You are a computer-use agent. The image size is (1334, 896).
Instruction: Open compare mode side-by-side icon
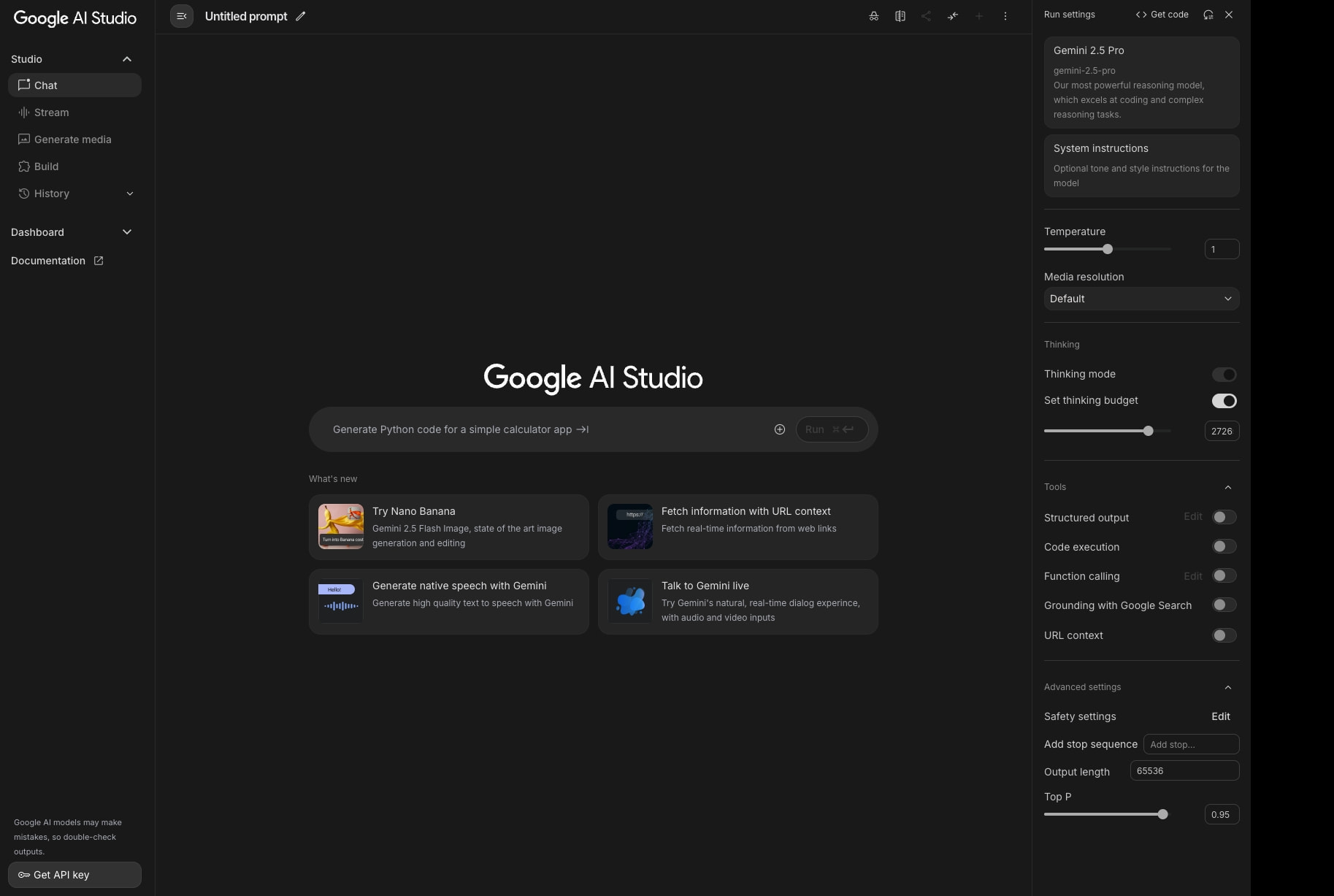coord(900,16)
